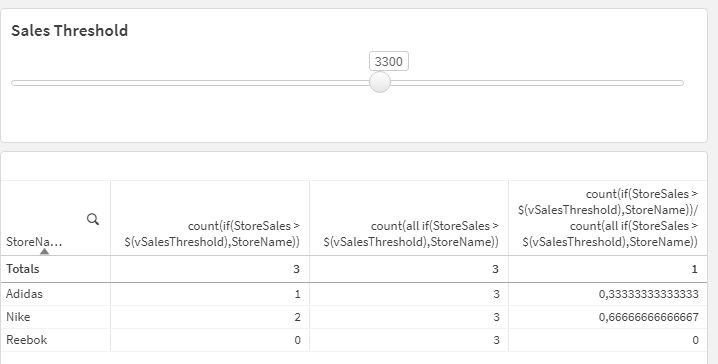Click the Adidas count value 1

[297, 294]
